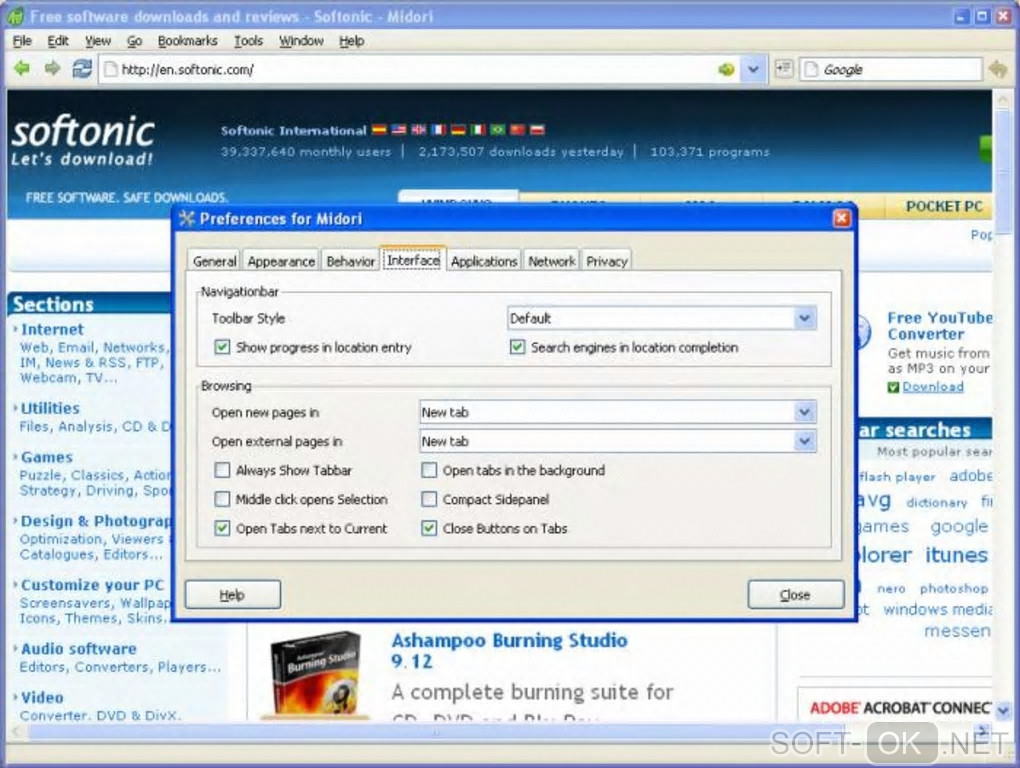Reload the page with the refresh icon
1020x768 pixels.
[82, 68]
